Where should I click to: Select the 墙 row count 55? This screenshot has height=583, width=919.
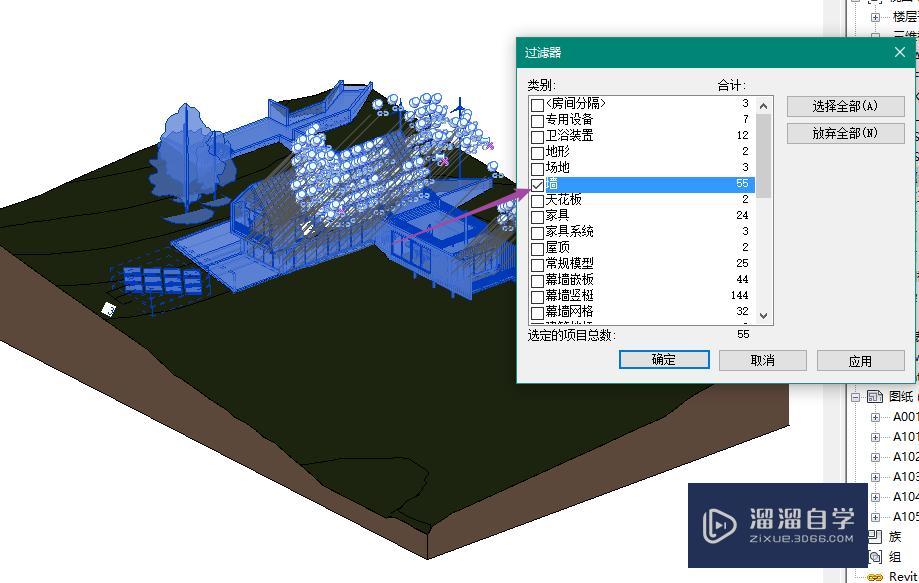click(x=742, y=183)
